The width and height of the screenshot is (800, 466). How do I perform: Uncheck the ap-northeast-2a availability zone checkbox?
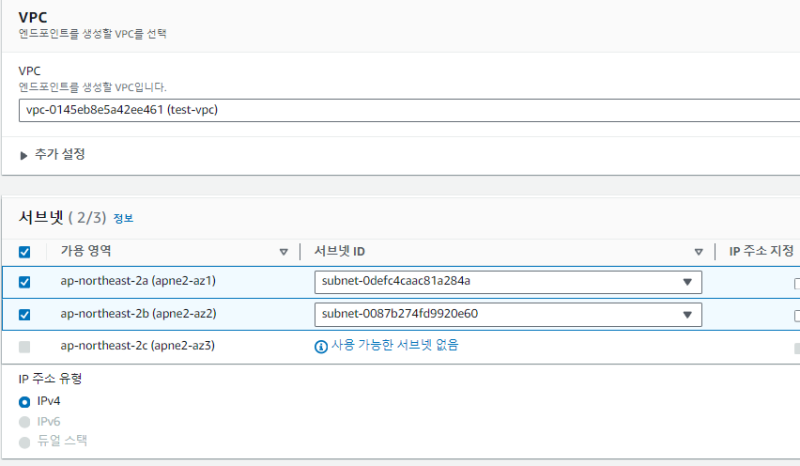point(25,282)
